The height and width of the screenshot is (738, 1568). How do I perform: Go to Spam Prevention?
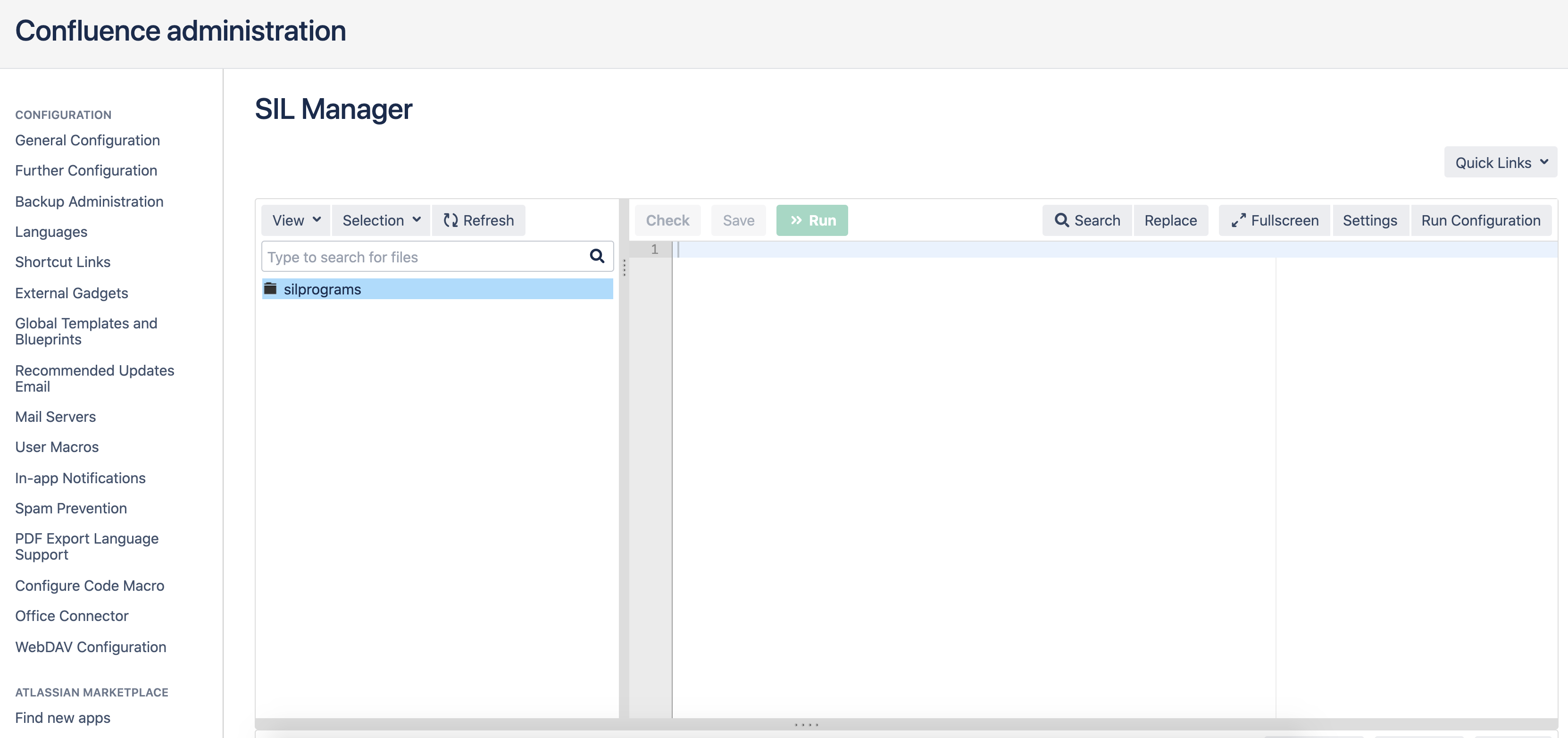[x=71, y=509]
